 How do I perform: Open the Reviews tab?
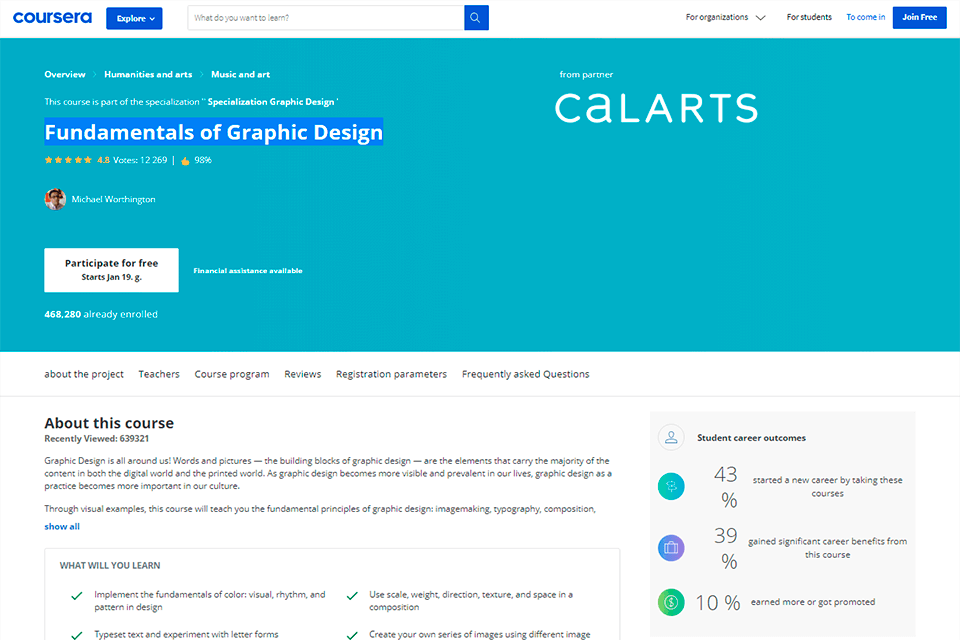click(302, 374)
